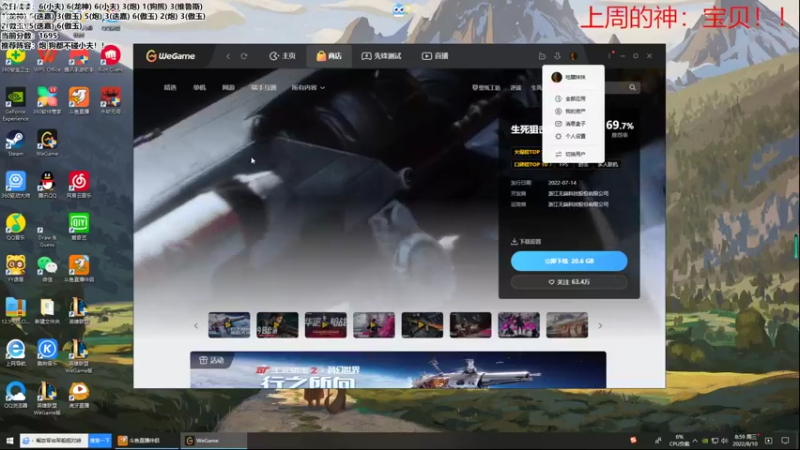Open 虎牙直播 desktop icon
The width and height of the screenshot is (800, 450).
[79, 394]
